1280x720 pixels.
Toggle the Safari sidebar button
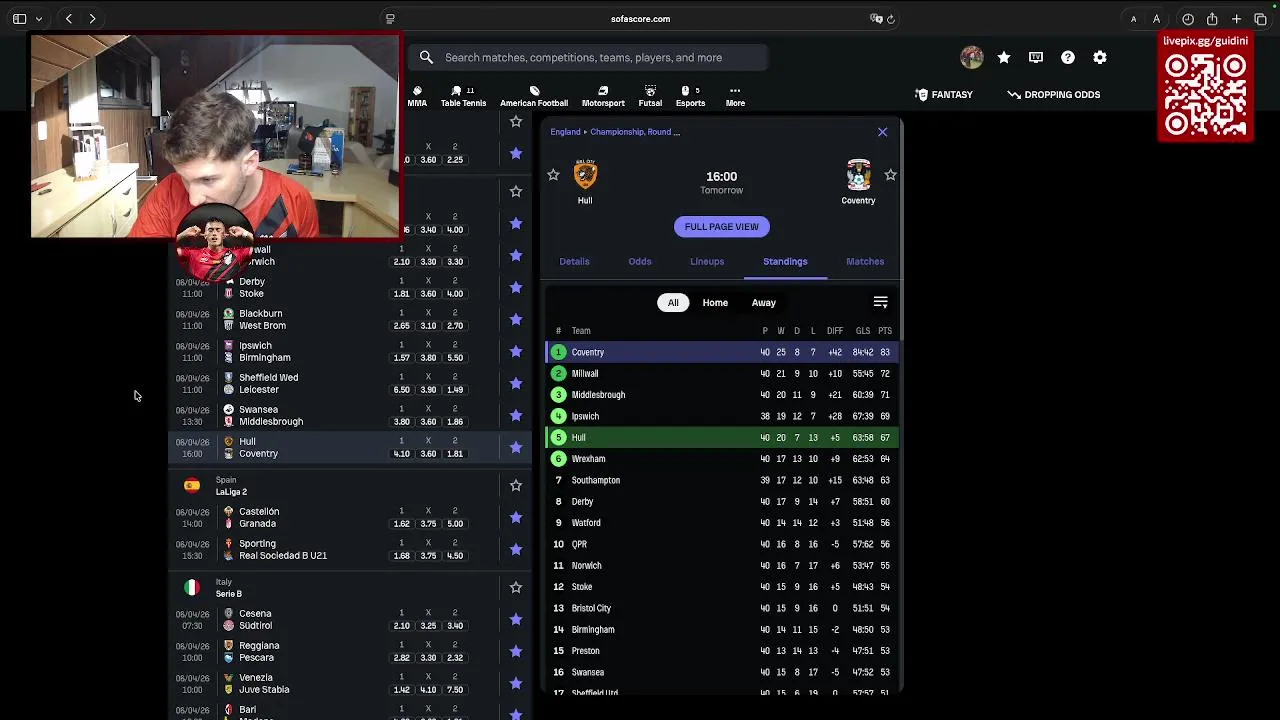point(19,19)
